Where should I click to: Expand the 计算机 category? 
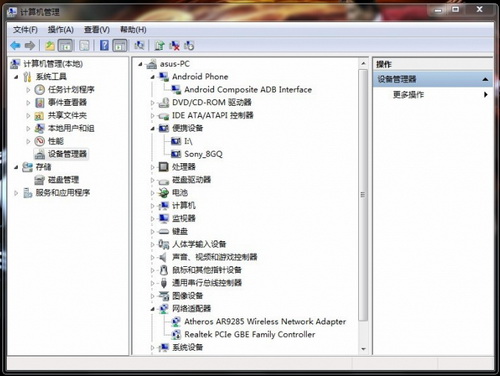point(153,206)
